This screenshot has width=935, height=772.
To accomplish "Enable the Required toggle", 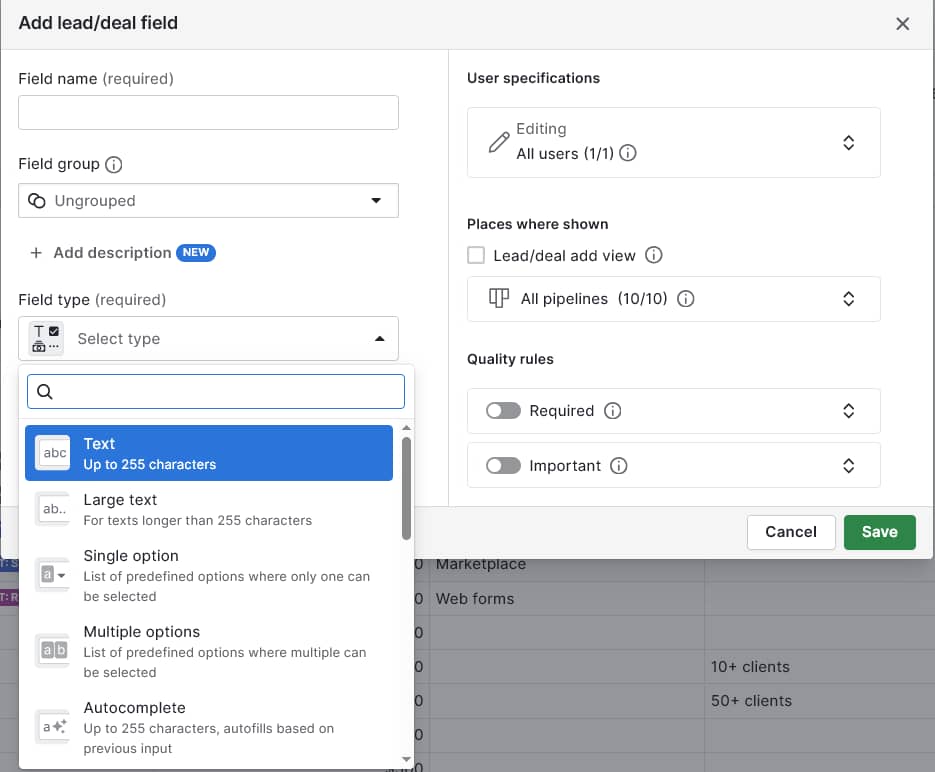I will point(503,410).
